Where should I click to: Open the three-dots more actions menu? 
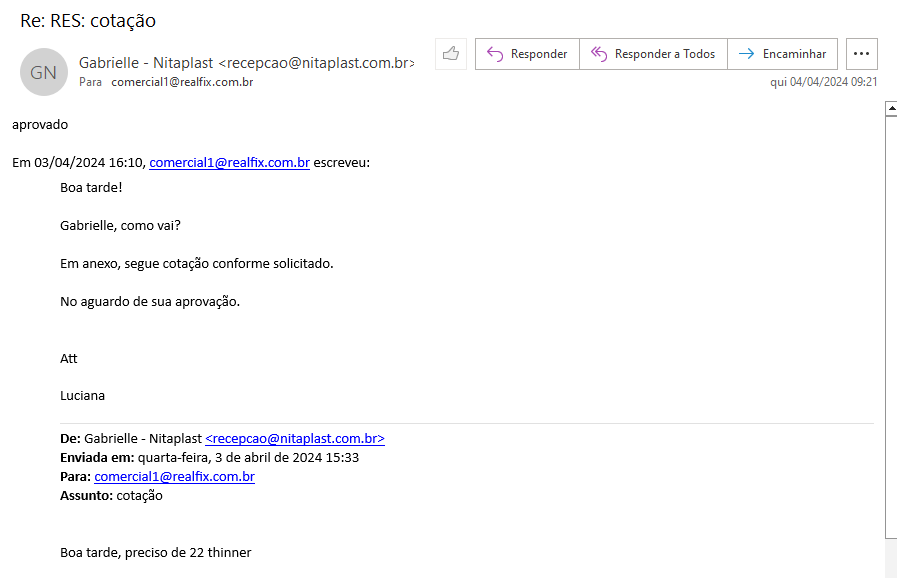click(862, 54)
